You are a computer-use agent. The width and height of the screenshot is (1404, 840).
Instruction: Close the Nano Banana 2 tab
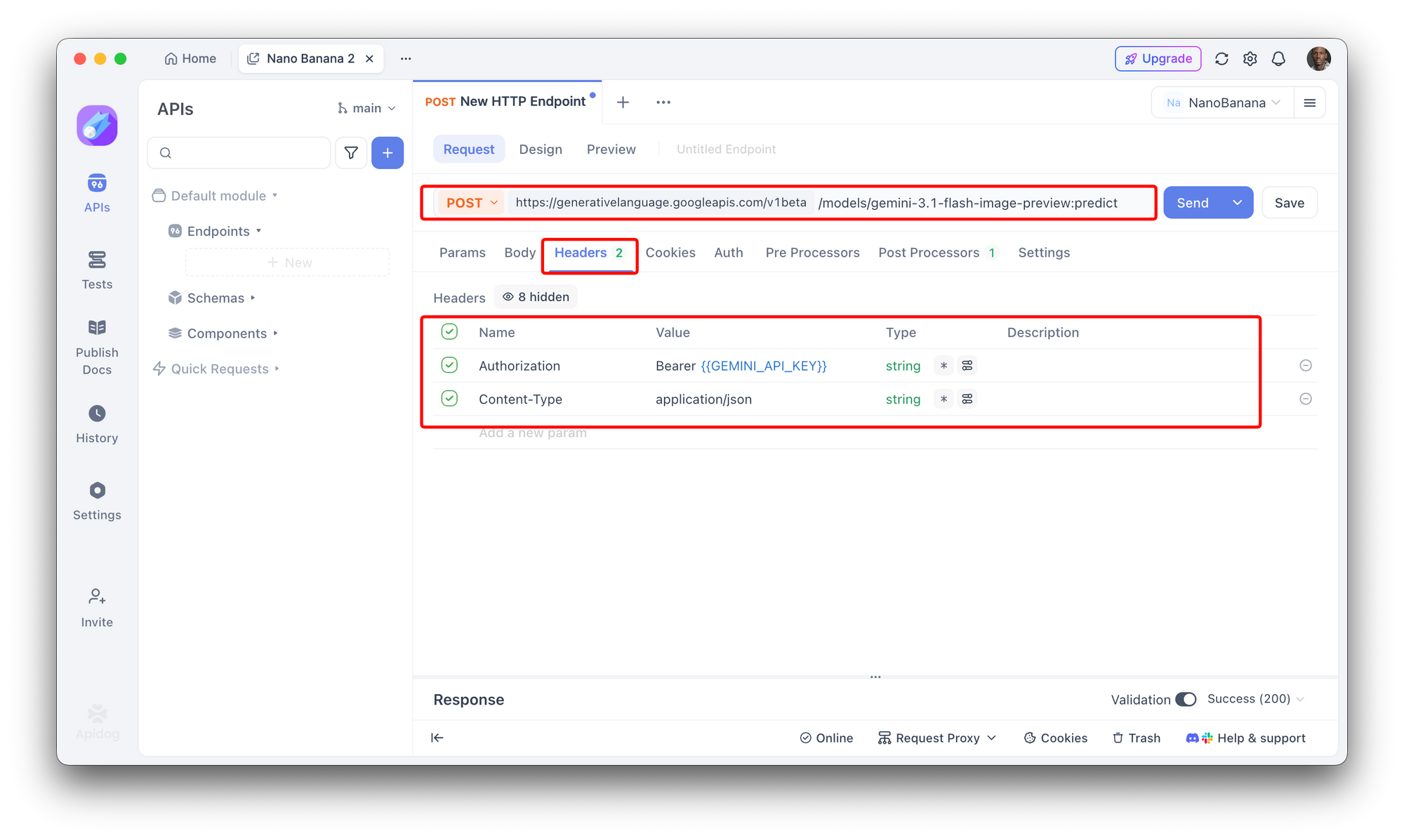[369, 59]
